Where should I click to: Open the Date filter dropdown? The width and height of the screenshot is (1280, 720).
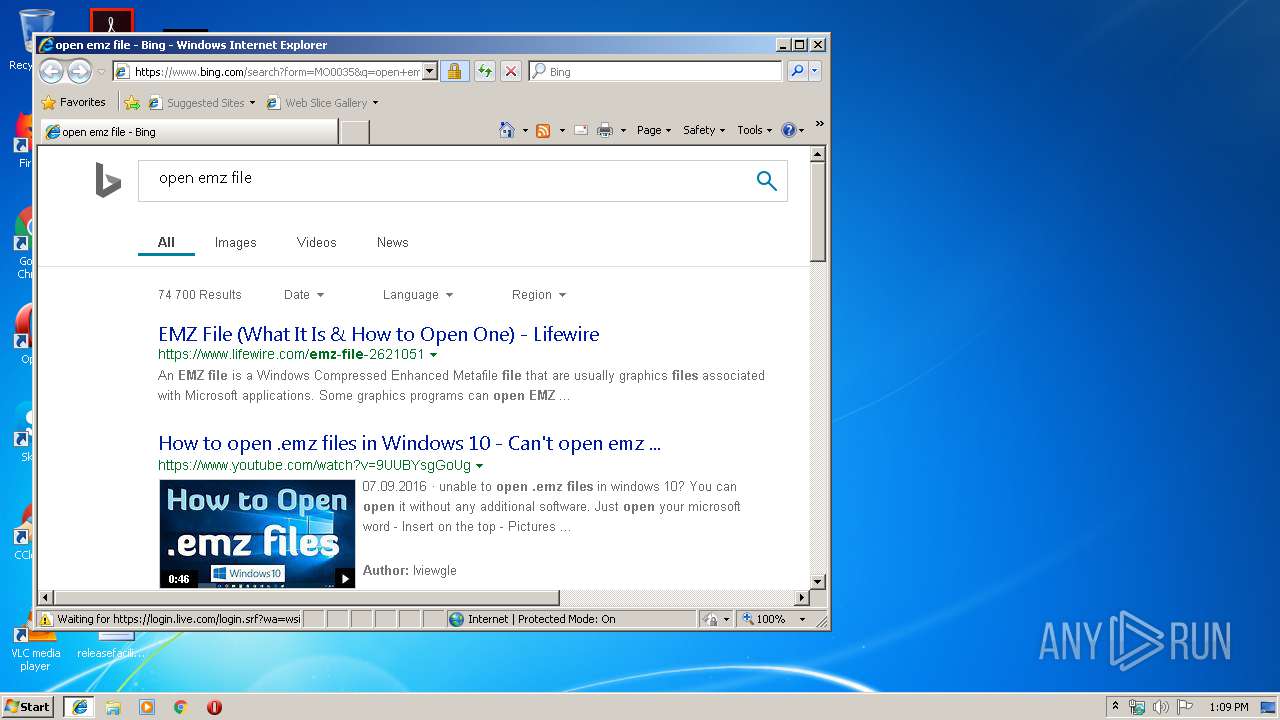(x=304, y=295)
